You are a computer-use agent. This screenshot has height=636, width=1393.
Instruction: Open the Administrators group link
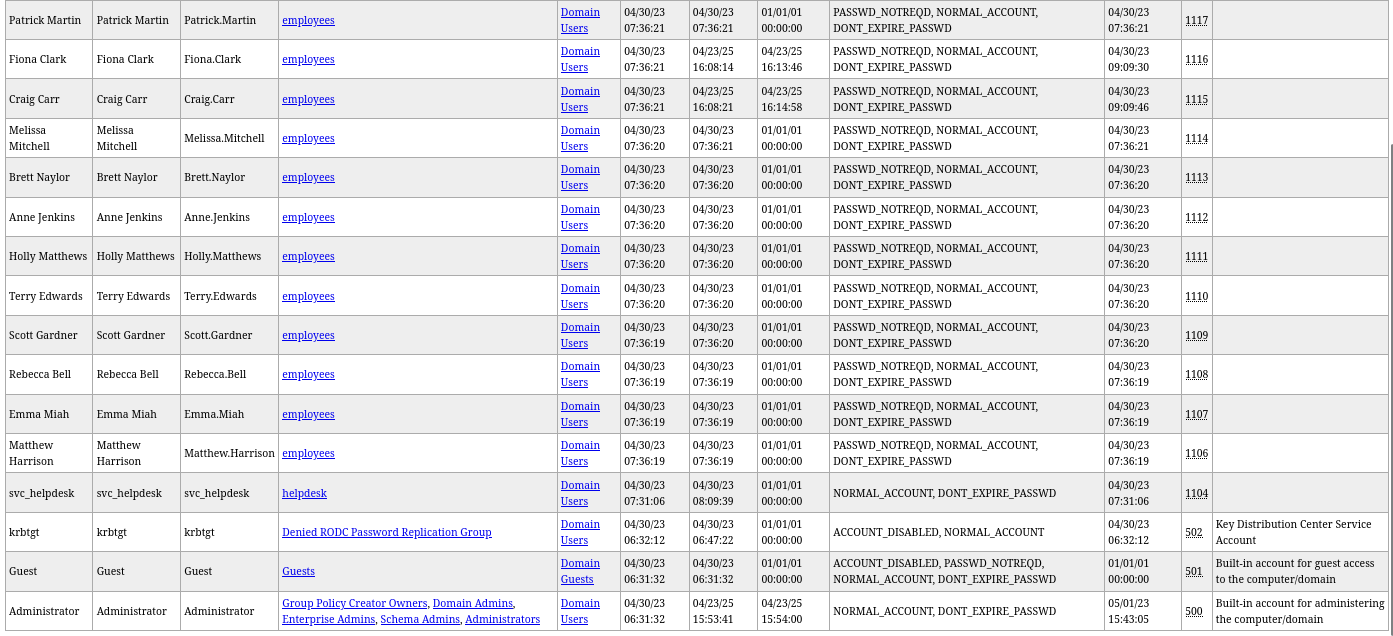[502, 619]
